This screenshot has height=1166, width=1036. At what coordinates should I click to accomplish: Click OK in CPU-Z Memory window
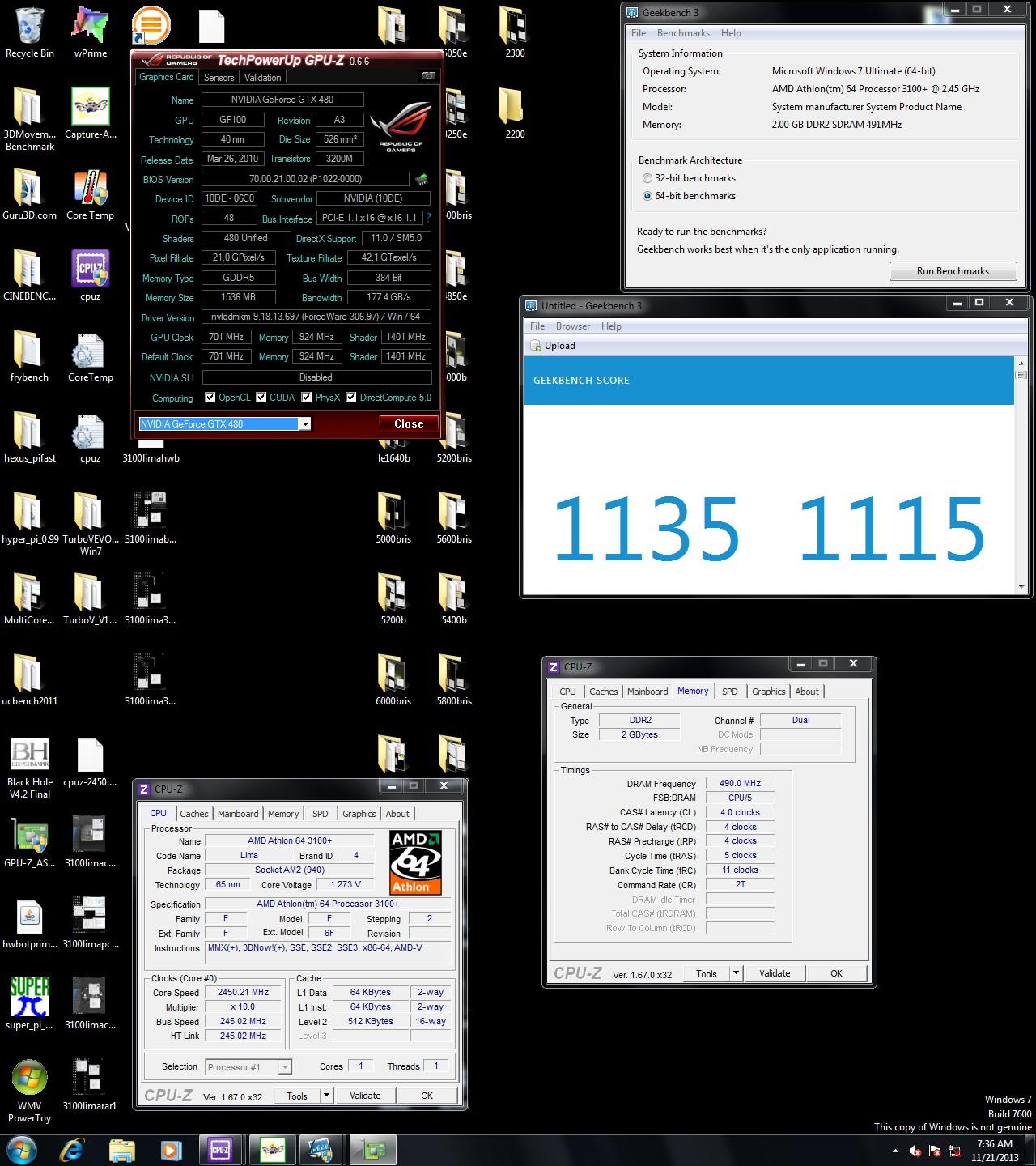click(x=836, y=973)
